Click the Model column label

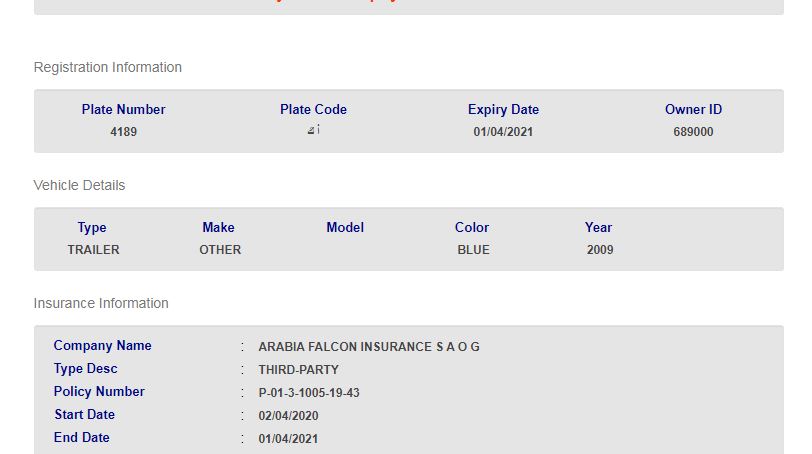345,228
